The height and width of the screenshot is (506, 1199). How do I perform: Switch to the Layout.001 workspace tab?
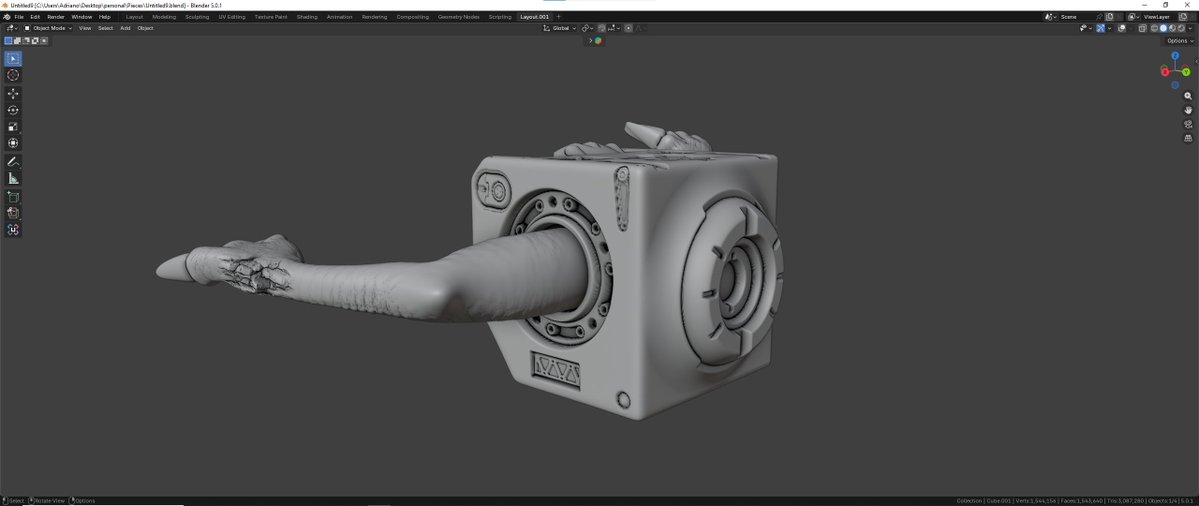(x=535, y=17)
